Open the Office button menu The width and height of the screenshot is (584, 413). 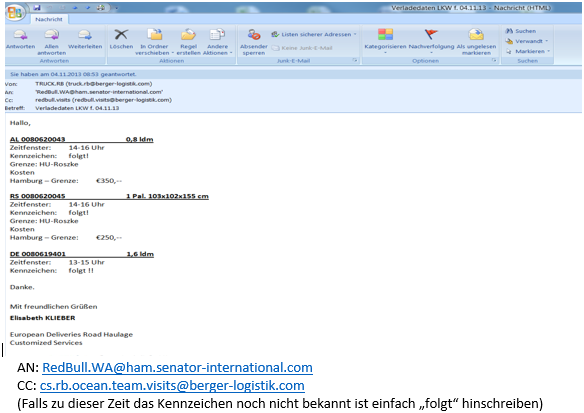tap(15, 13)
